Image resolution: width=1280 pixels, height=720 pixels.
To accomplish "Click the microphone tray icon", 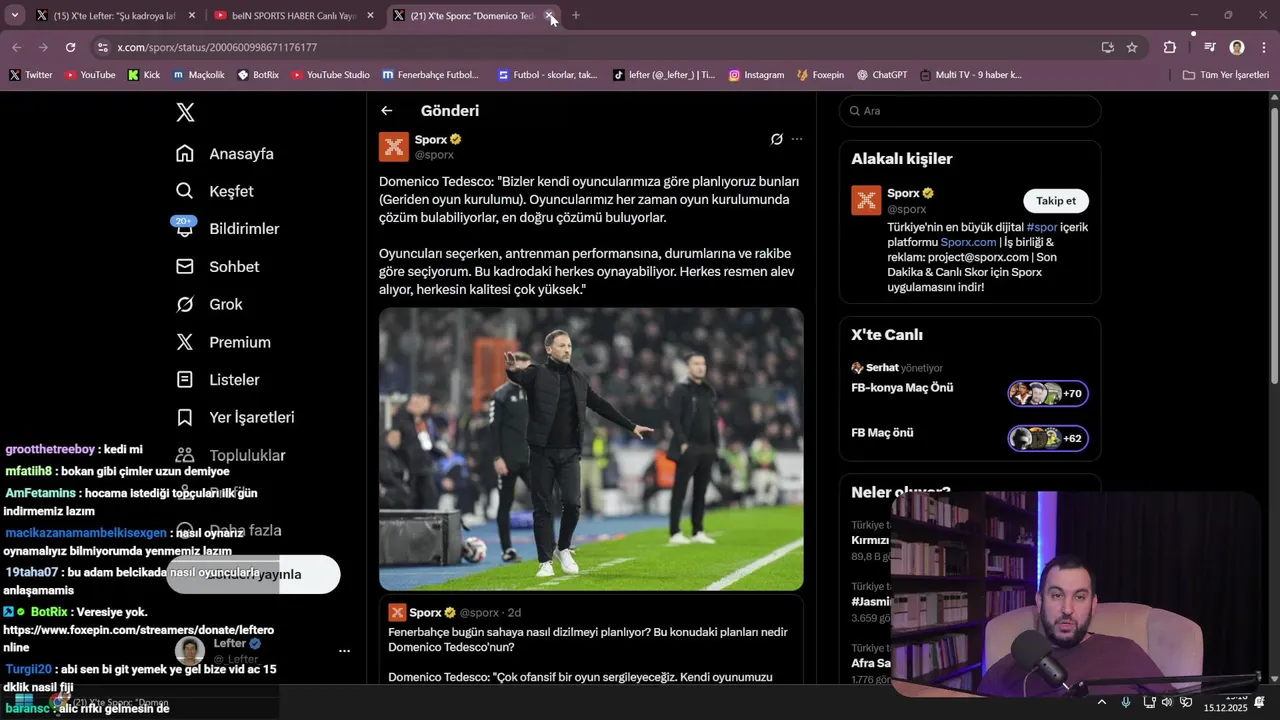I will 1127,702.
